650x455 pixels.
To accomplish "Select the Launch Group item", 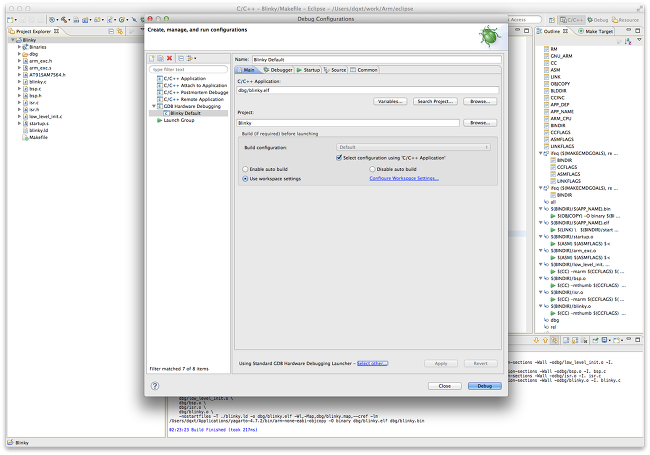I will [x=179, y=120].
